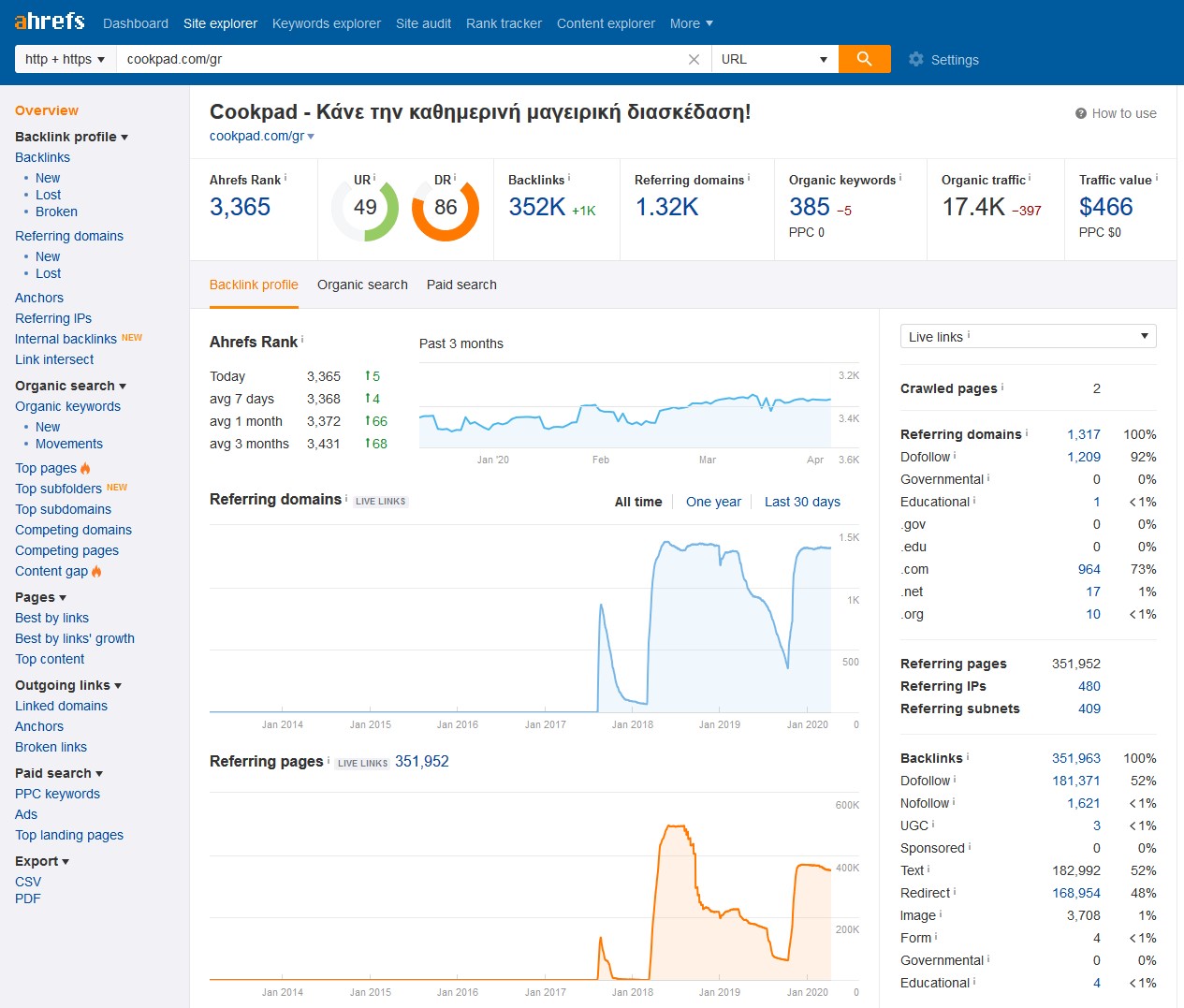Export report as PDF
Viewport: 1184px width, 1008px height.
coord(28,898)
